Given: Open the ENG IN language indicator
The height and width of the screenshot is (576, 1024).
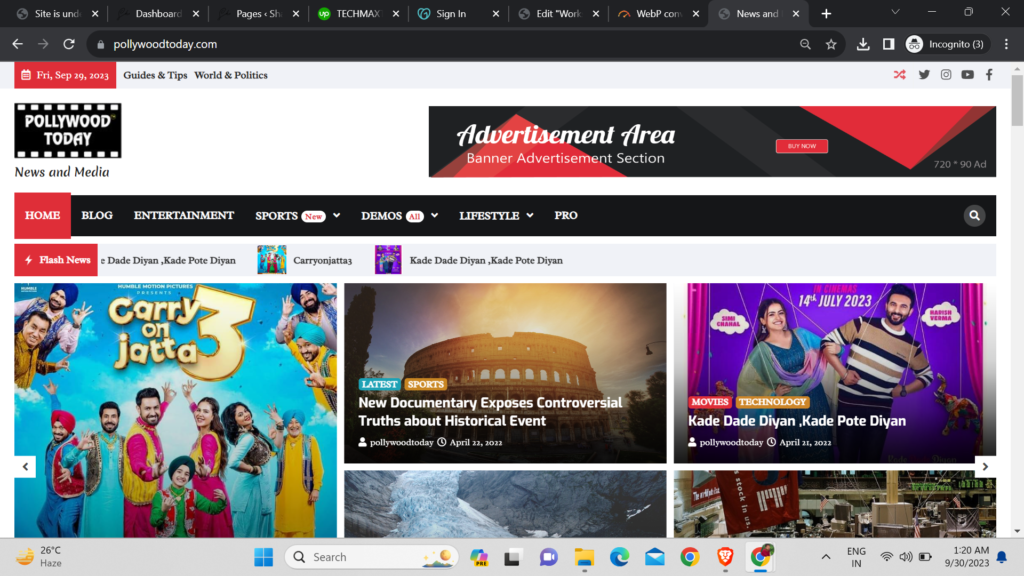Looking at the screenshot, I should [856, 557].
